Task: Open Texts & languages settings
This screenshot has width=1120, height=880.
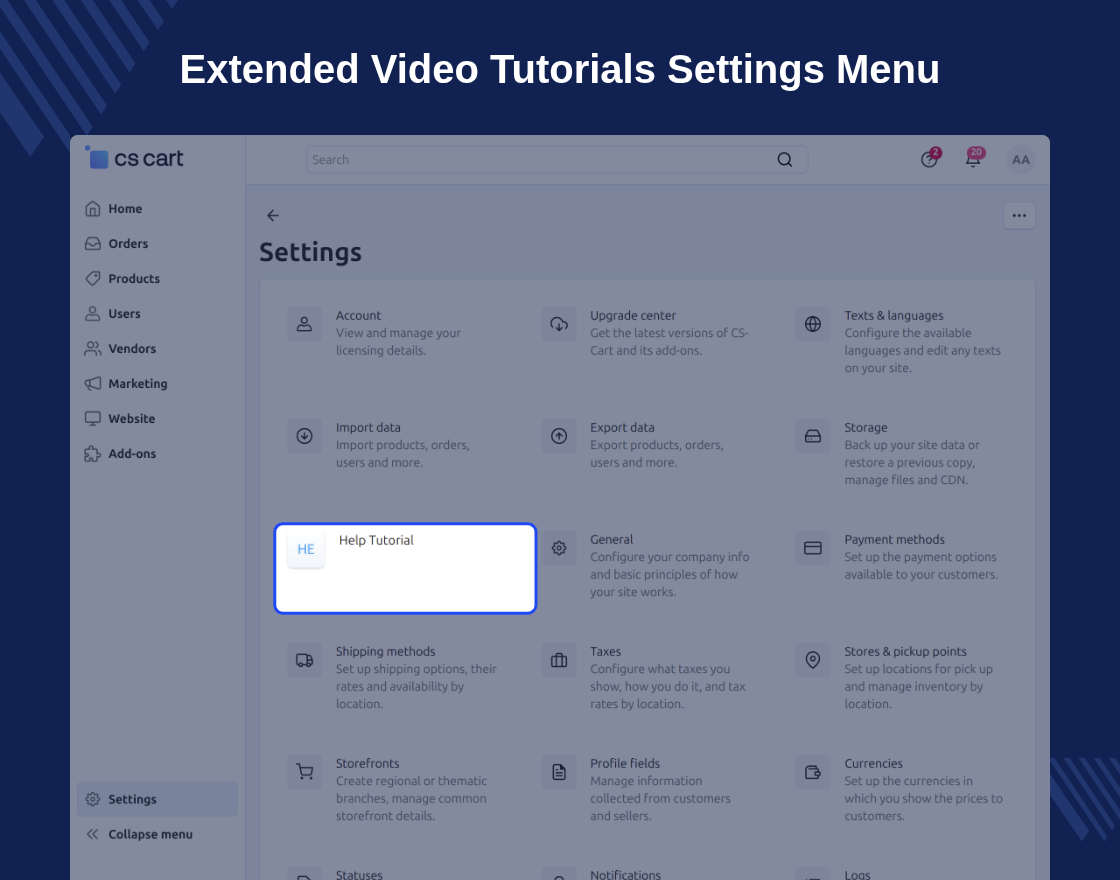Action: (894, 316)
